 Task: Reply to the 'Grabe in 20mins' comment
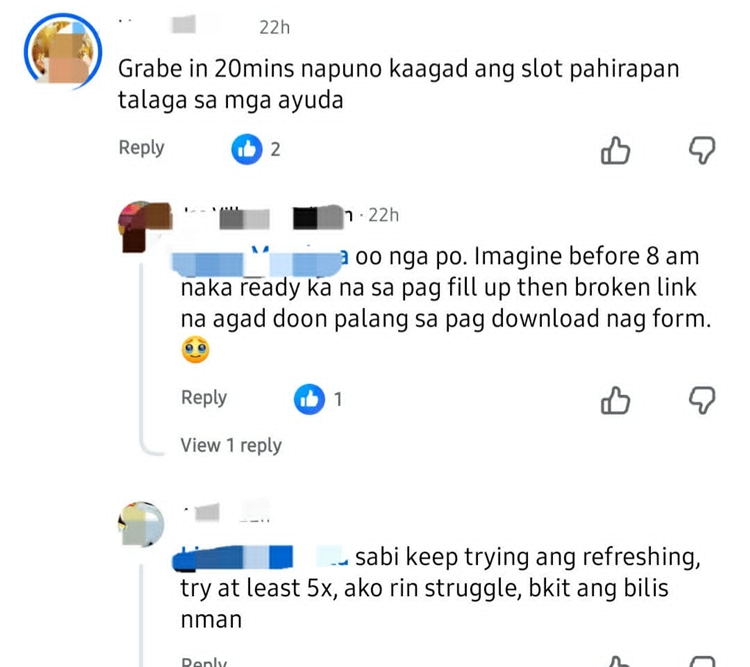point(141,148)
